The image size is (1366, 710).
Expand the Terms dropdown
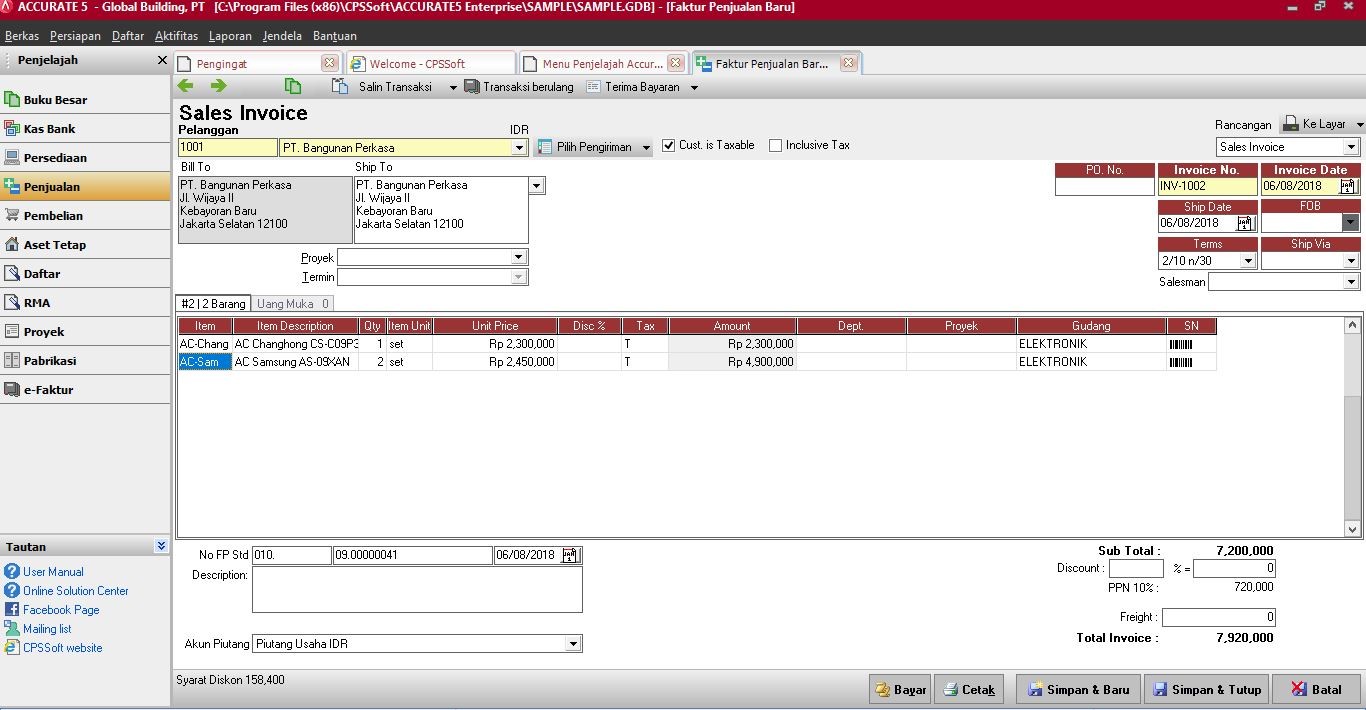[1247, 262]
